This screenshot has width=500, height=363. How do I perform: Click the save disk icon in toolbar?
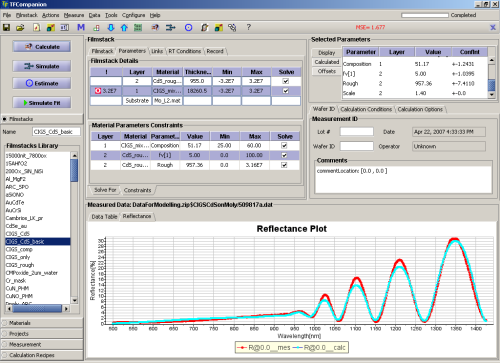[x=6, y=27]
